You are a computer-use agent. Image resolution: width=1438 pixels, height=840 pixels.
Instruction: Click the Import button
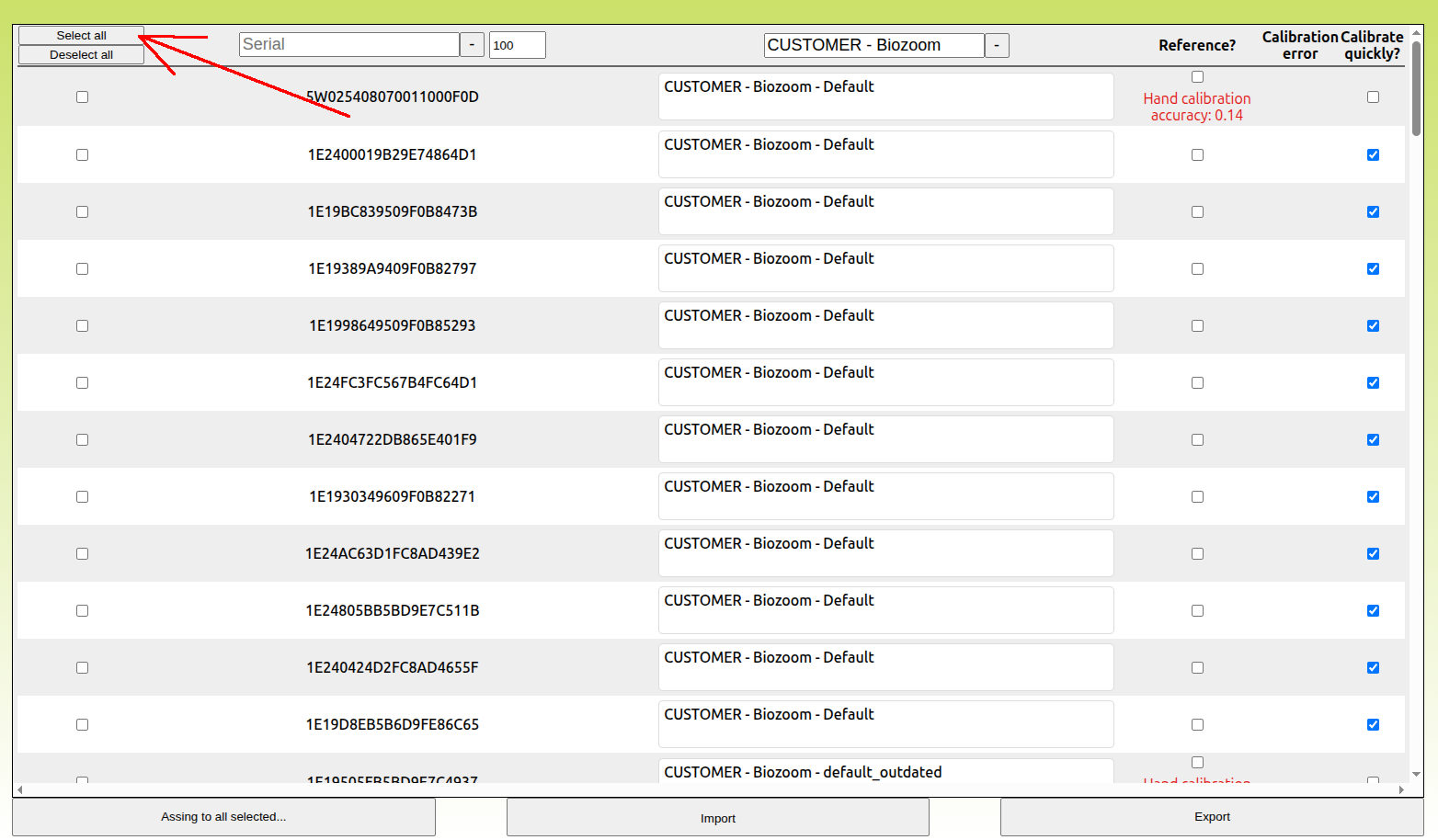(717, 818)
